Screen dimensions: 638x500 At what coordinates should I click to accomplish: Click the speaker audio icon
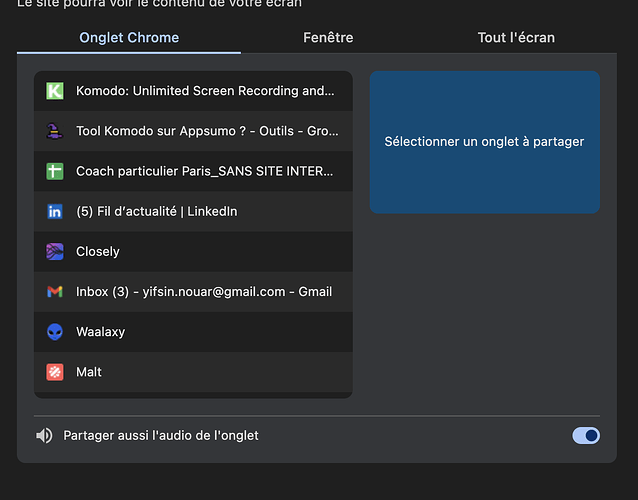44,436
